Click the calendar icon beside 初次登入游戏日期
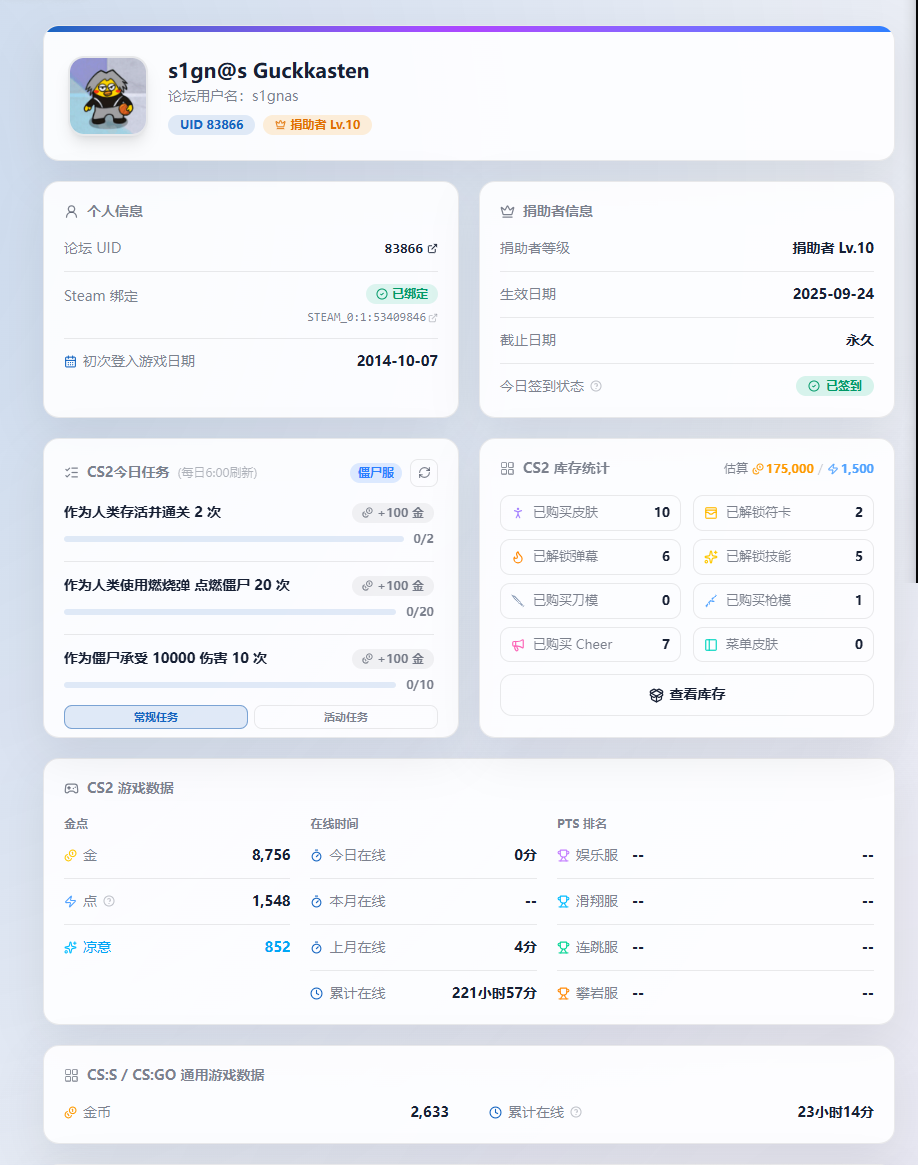Viewport: 918px width, 1165px height. point(71,362)
